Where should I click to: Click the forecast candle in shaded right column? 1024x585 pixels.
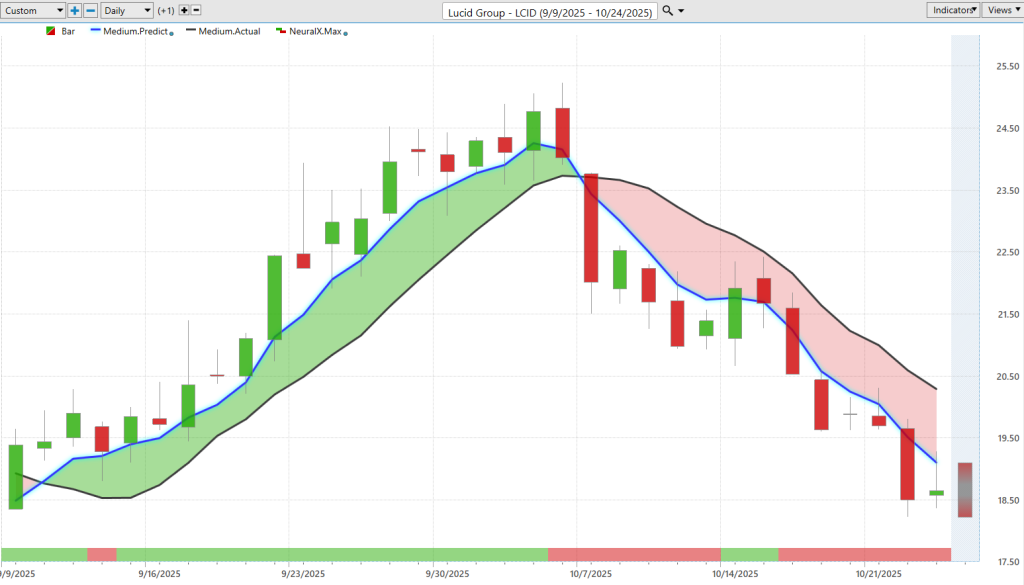(x=964, y=489)
